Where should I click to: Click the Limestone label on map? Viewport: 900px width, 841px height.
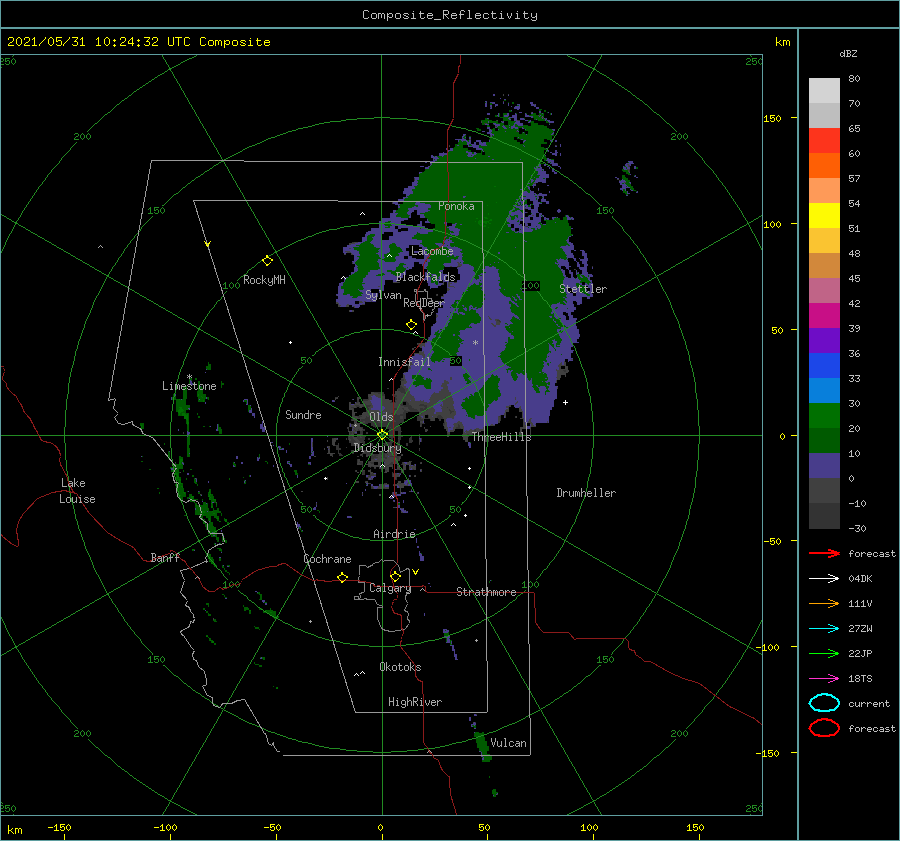tap(189, 386)
